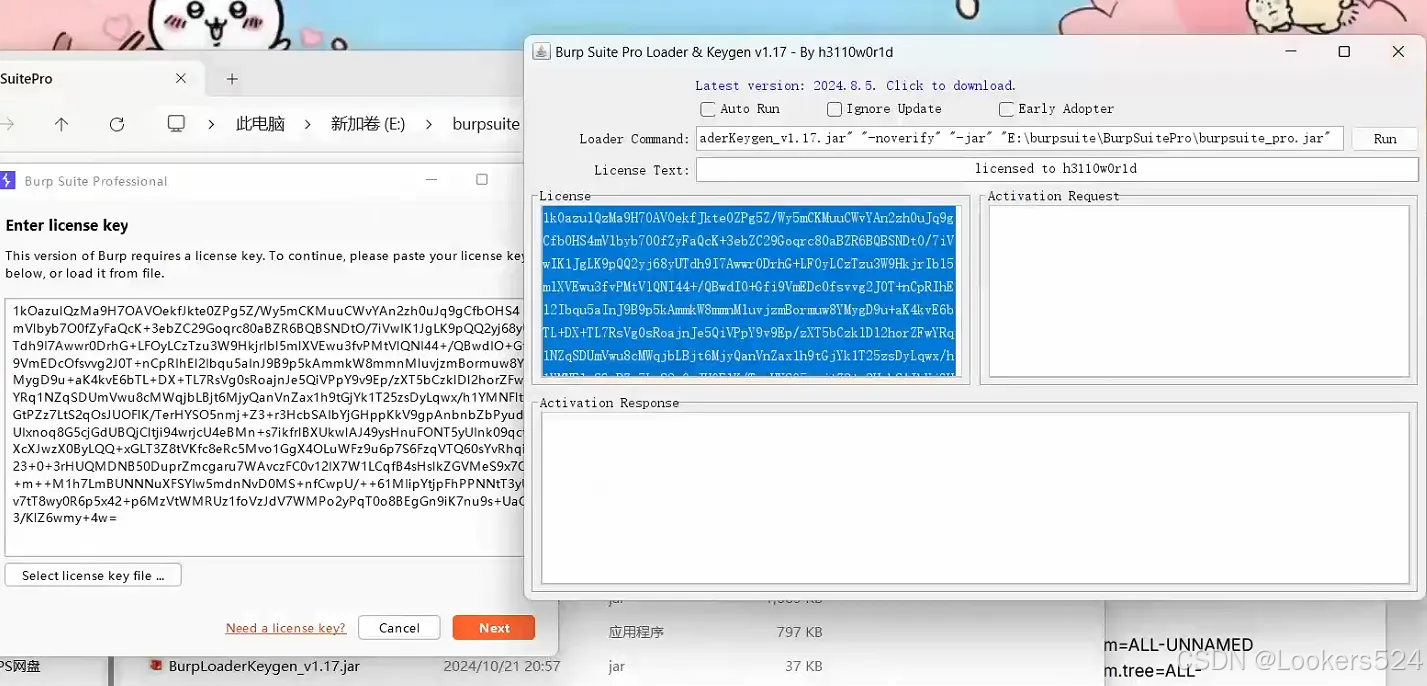Click the License Text input field
1427x686 pixels.
point(1057,169)
